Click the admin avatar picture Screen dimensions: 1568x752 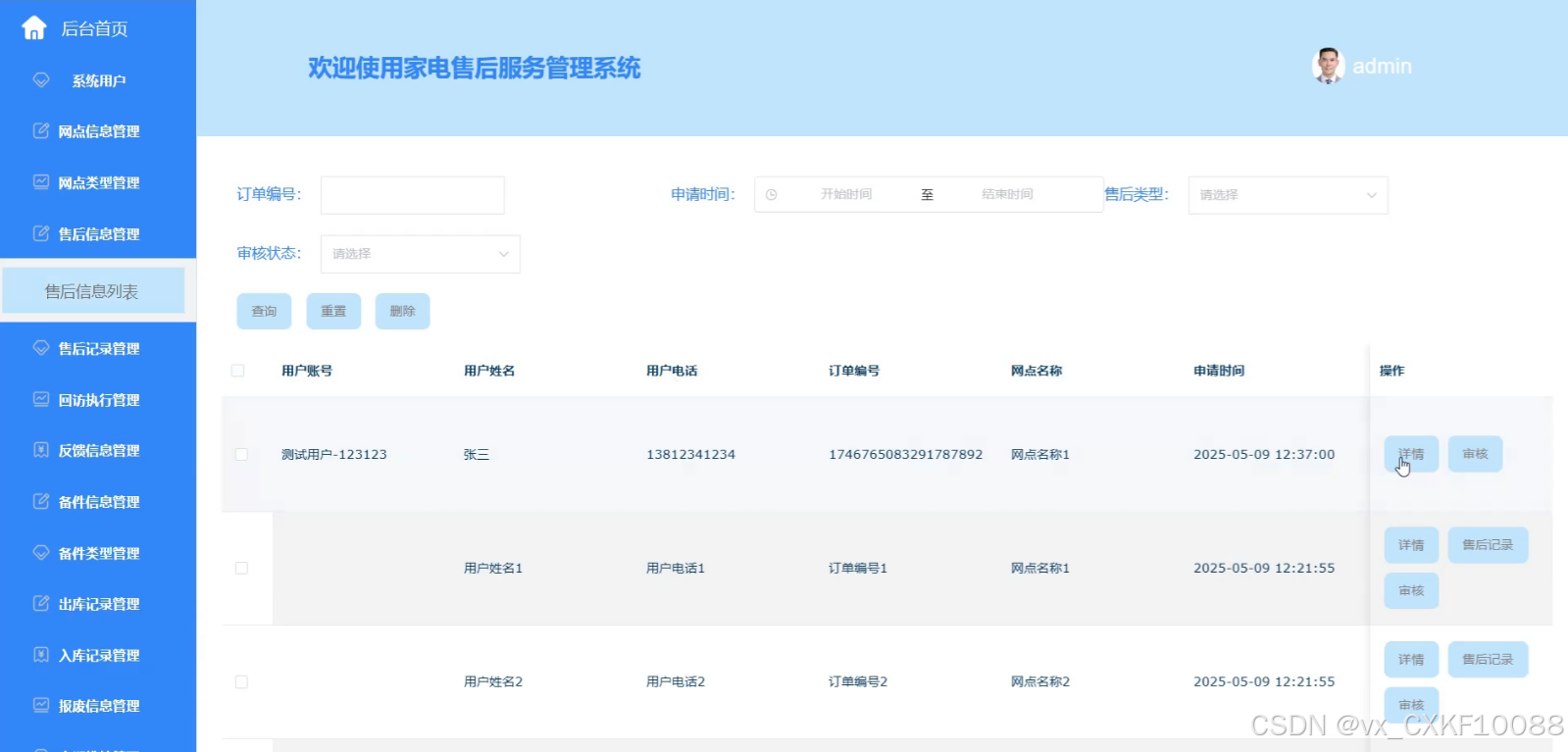[x=1328, y=66]
